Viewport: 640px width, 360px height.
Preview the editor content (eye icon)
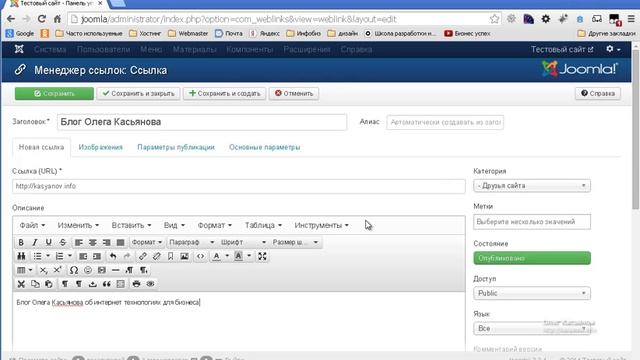(150, 284)
